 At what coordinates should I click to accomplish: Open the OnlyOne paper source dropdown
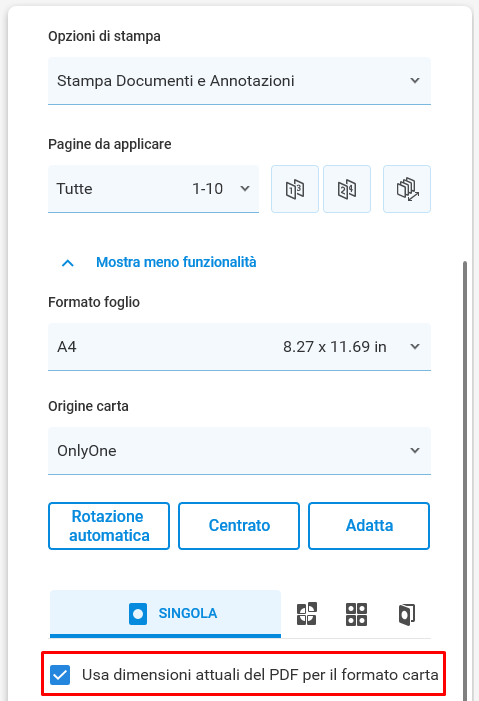coord(239,451)
